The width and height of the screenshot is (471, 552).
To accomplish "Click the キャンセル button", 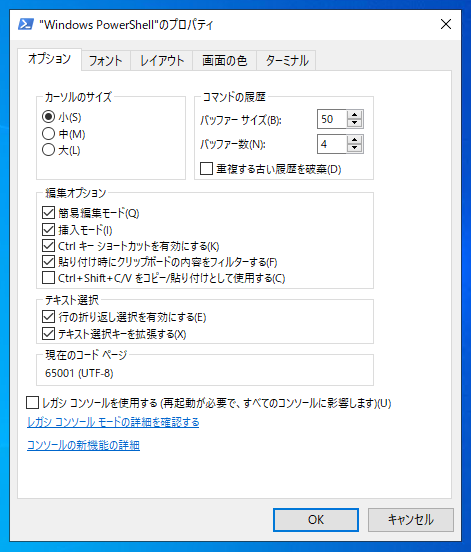I will click(411, 520).
